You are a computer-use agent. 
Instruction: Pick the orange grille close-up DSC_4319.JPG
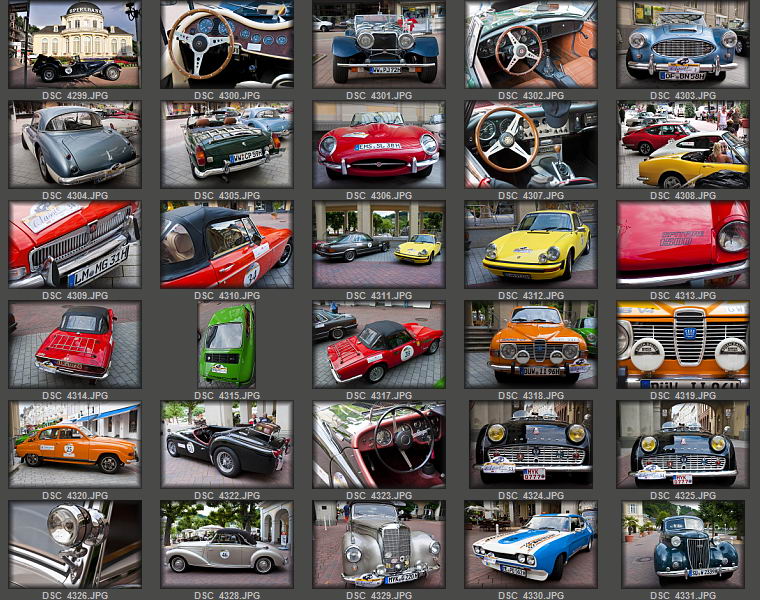[x=683, y=344]
